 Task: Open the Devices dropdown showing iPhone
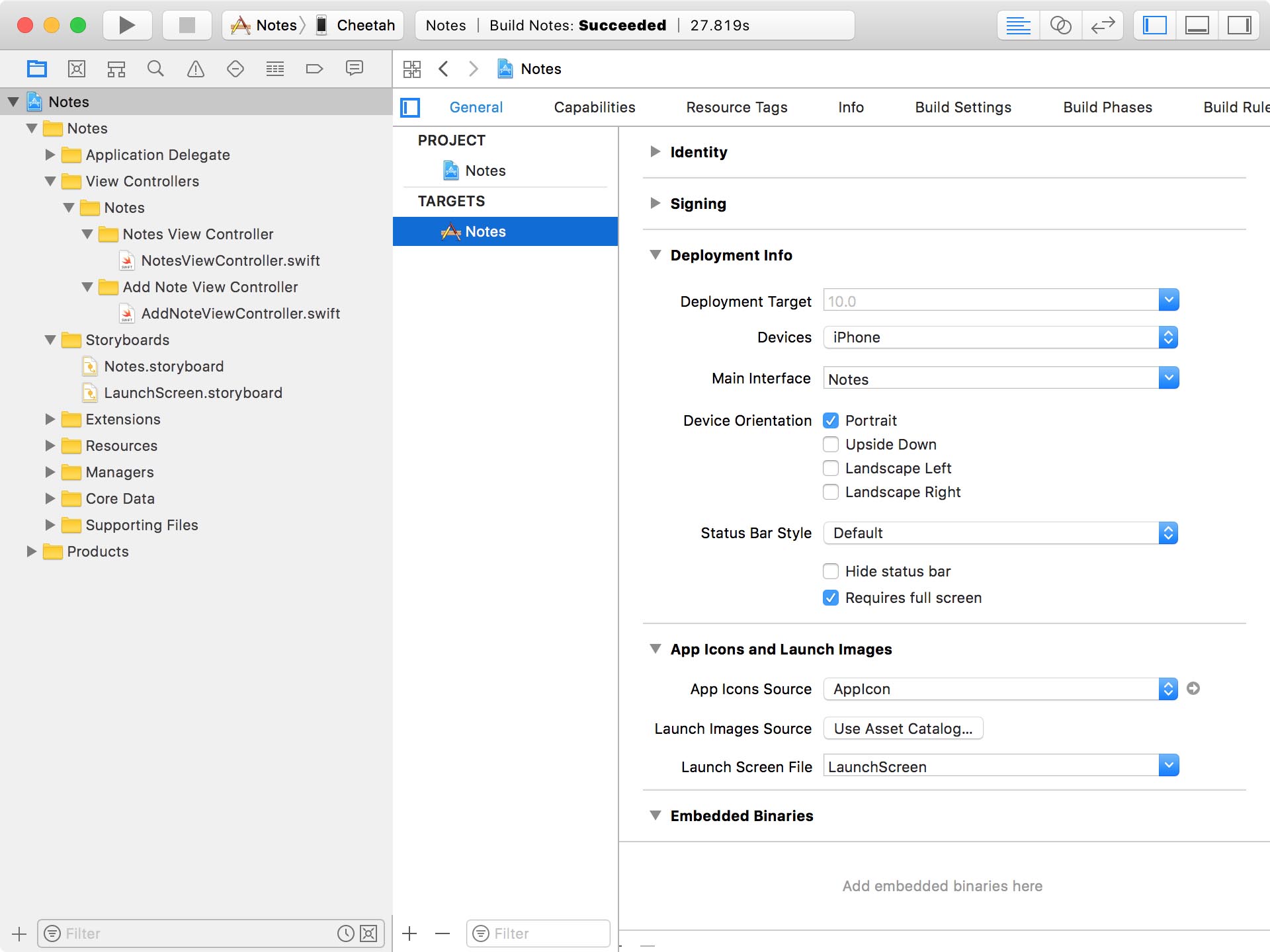click(x=999, y=337)
